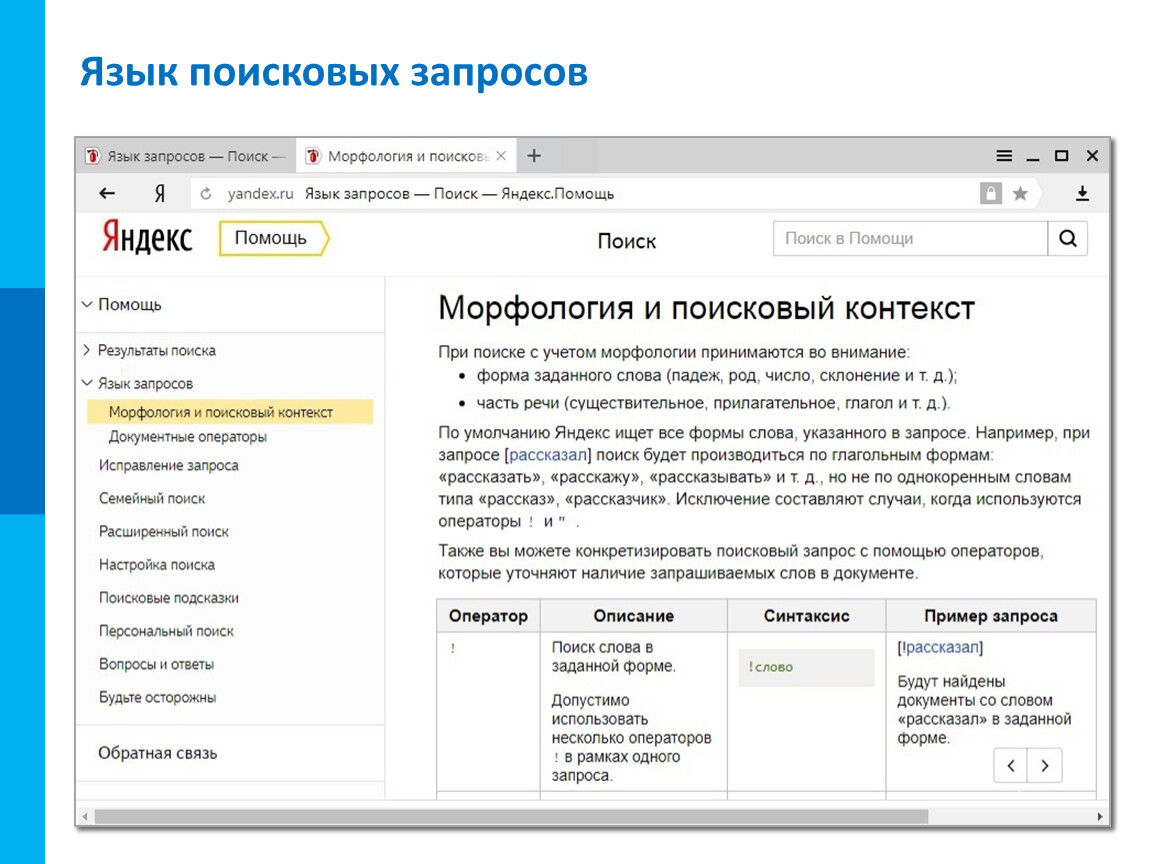The height and width of the screenshot is (864, 1150).
Task: Open 'Настройка поиска' sidebar item
Action: [157, 565]
